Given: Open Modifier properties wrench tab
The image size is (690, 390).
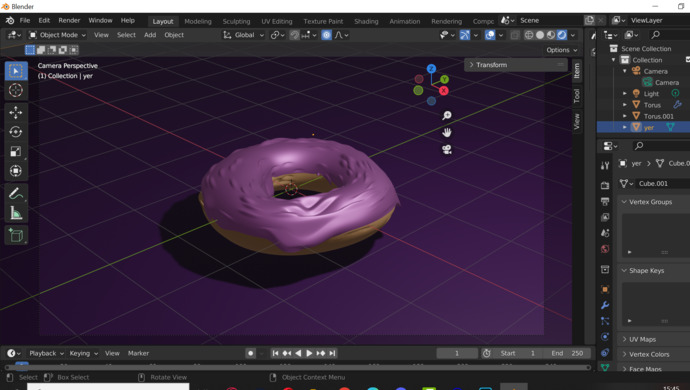Looking at the screenshot, I should [605, 305].
